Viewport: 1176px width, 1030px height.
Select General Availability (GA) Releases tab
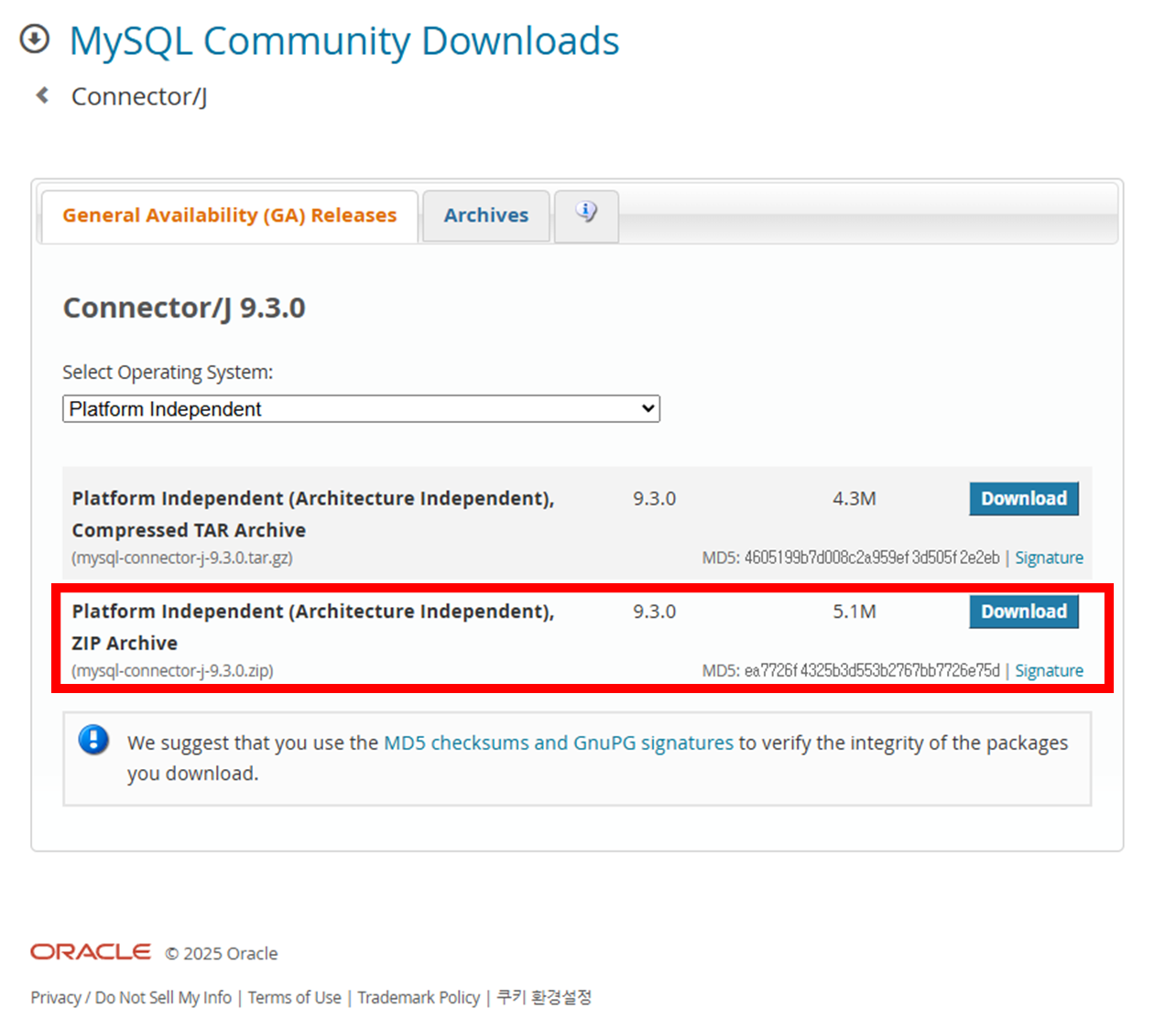click(x=230, y=215)
